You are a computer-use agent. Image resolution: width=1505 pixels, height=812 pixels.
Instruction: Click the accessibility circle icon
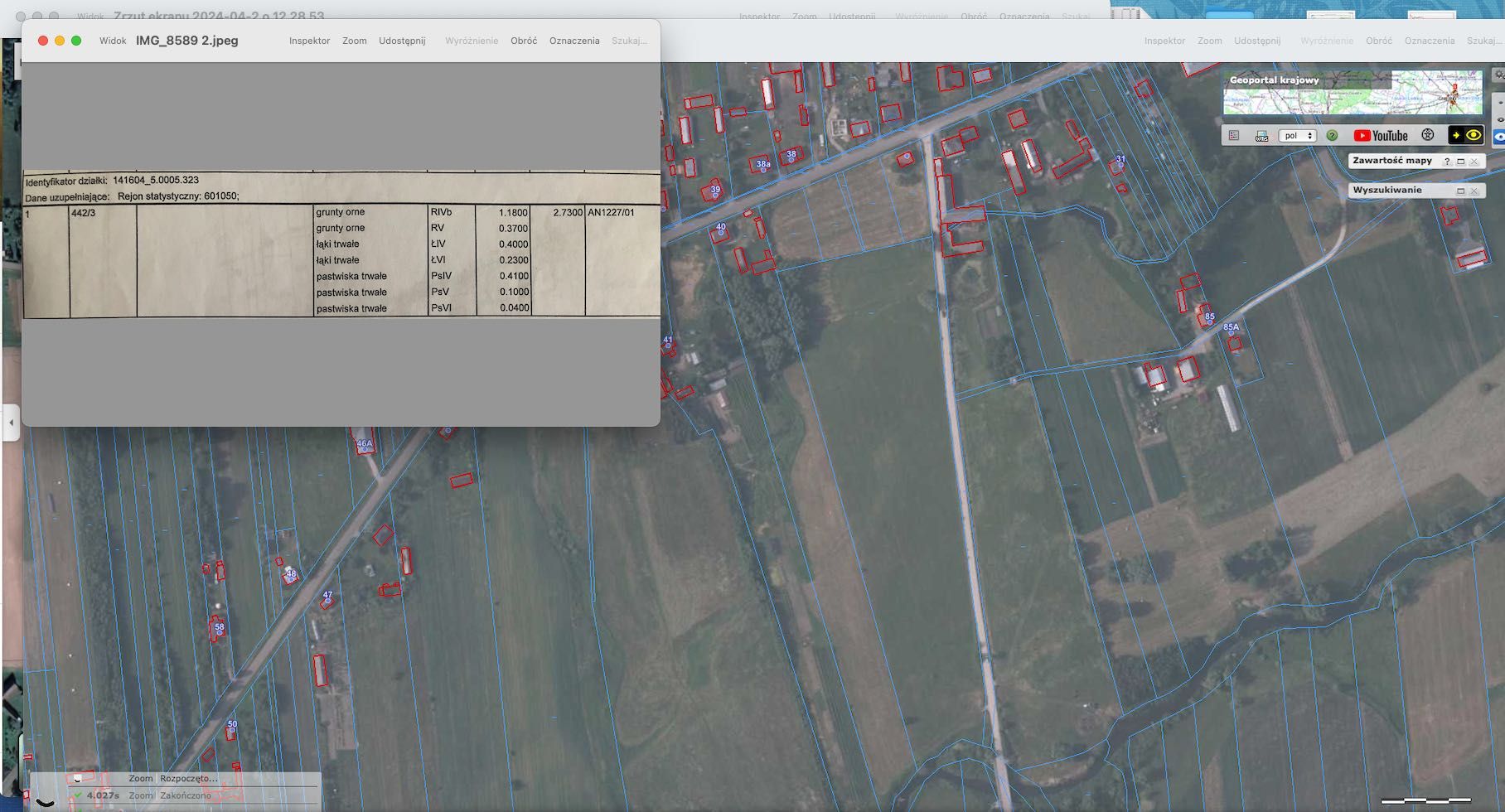[1428, 135]
